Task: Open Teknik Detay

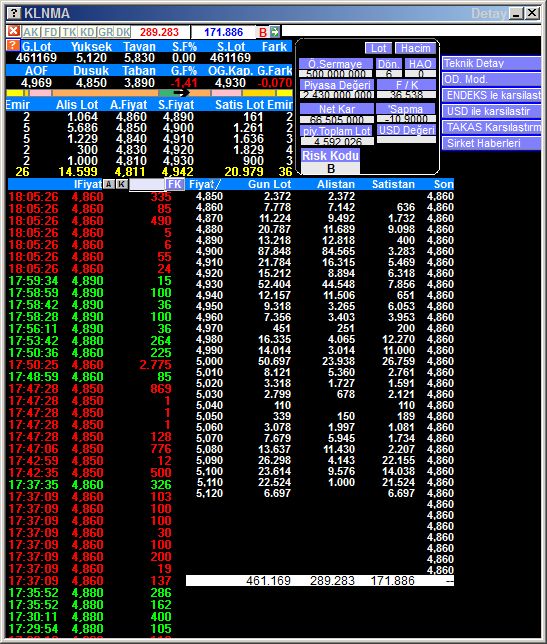Action: click(491, 63)
